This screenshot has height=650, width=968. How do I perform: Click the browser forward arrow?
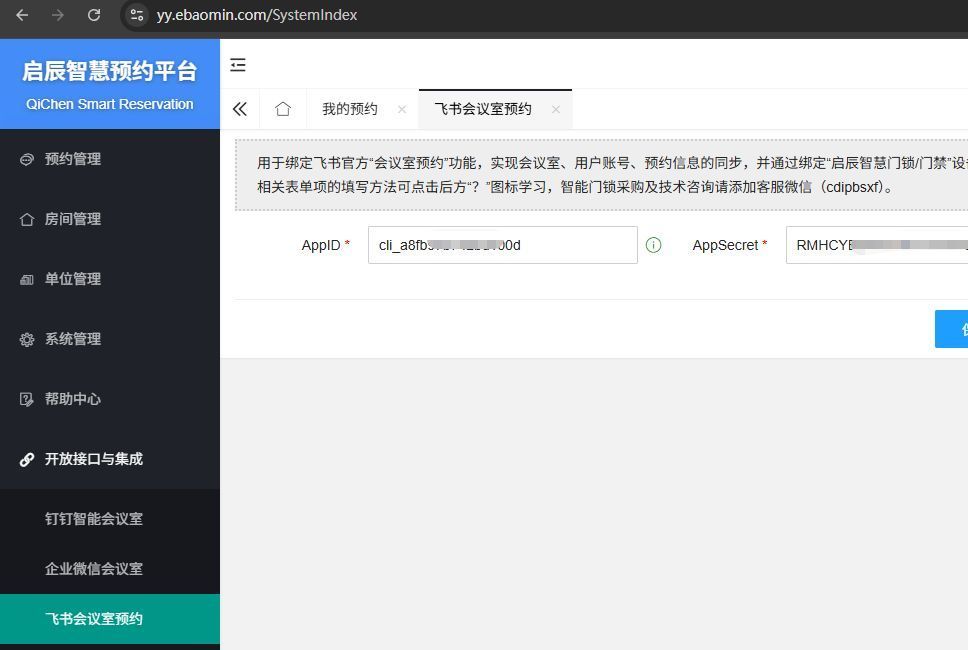(x=58, y=15)
